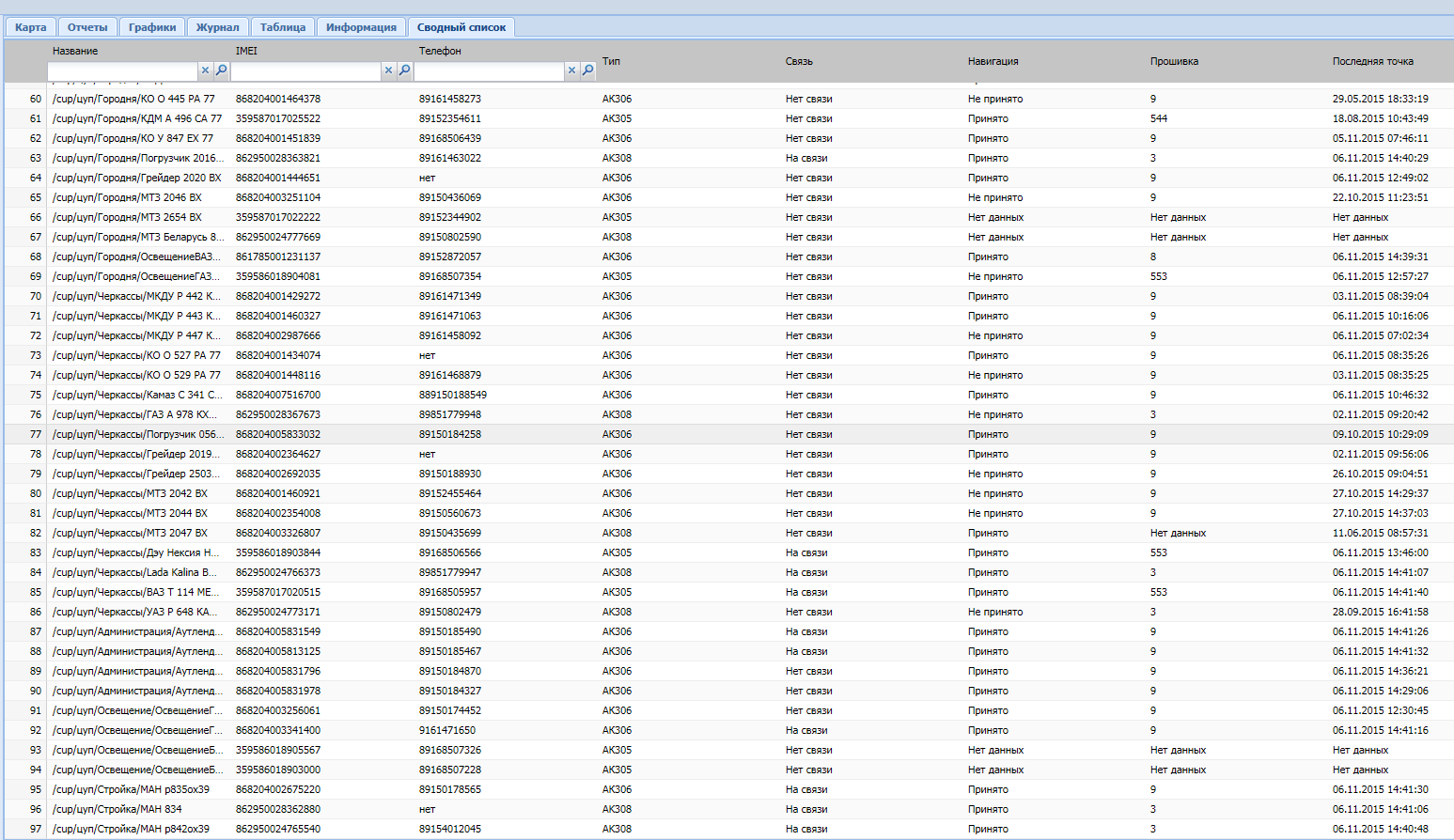Open the Графики tab
This screenshot has width=1454, height=840.
coord(152,27)
